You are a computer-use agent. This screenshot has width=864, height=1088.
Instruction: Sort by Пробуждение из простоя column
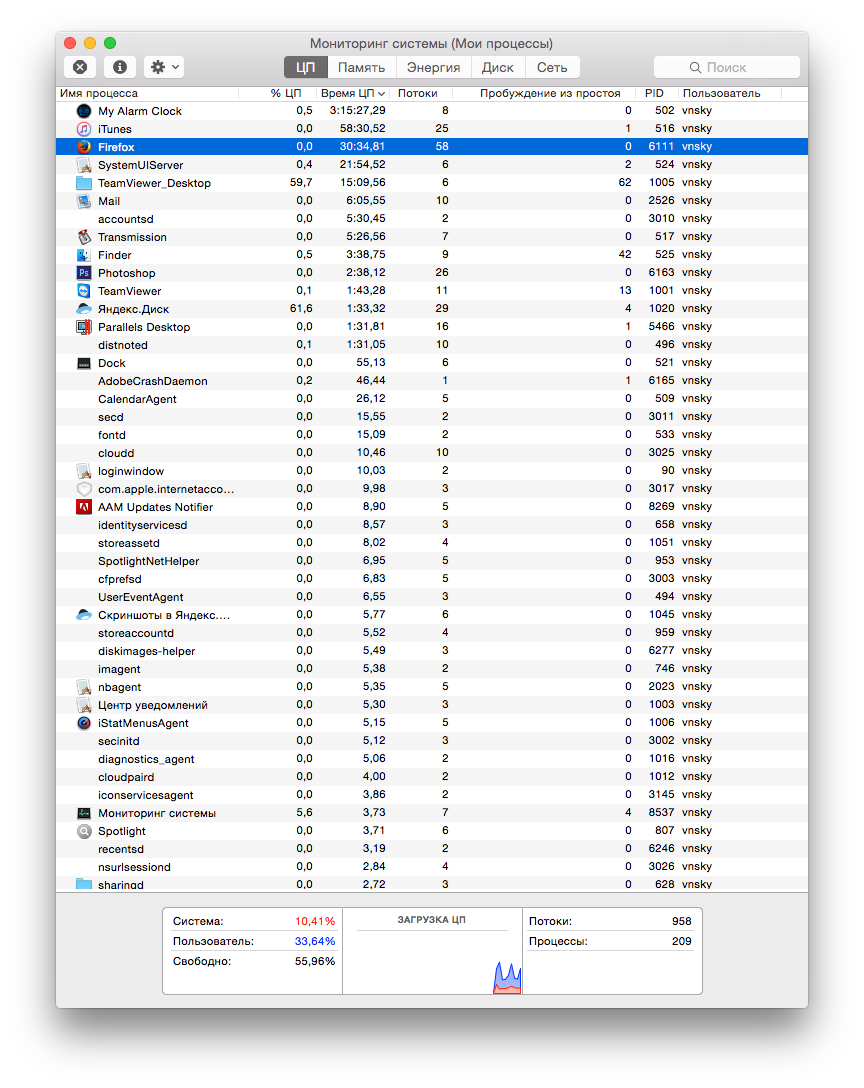coord(545,94)
